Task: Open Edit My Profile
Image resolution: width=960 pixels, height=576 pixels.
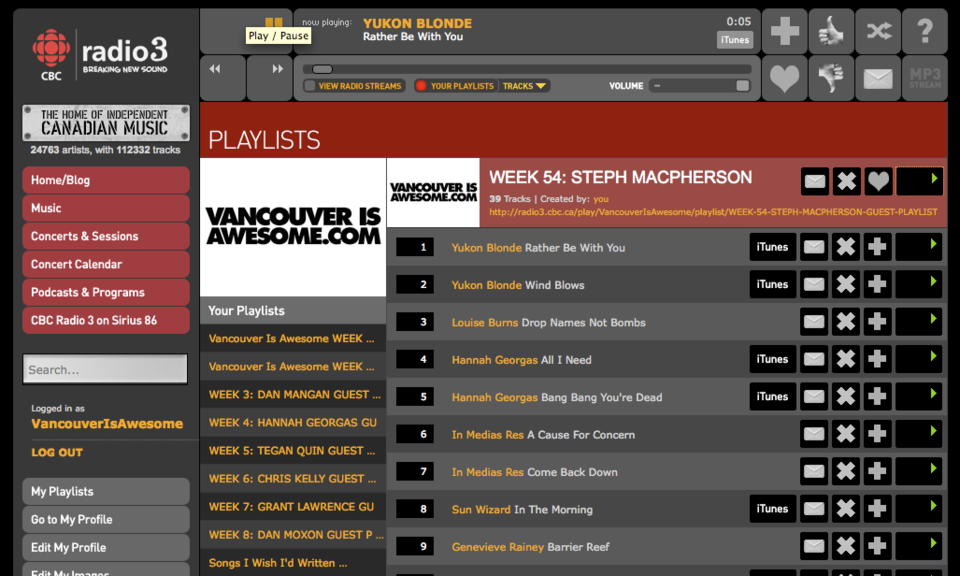Action: 106,548
